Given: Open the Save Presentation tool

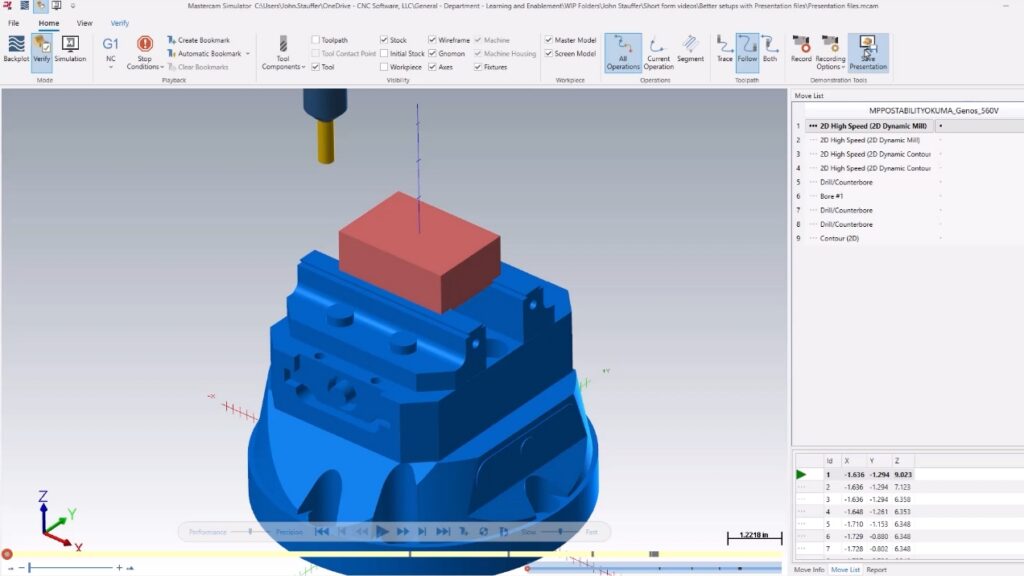Looking at the screenshot, I should click(x=868, y=52).
